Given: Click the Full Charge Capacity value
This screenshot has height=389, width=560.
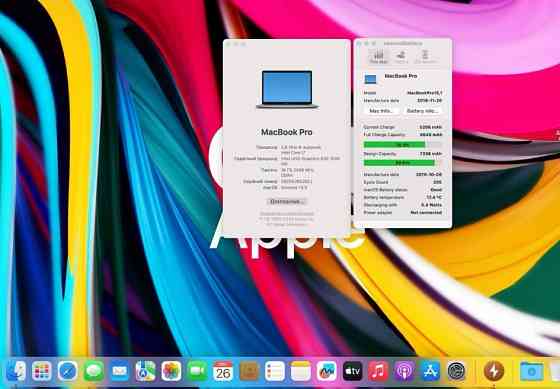Looking at the screenshot, I should [431, 135].
